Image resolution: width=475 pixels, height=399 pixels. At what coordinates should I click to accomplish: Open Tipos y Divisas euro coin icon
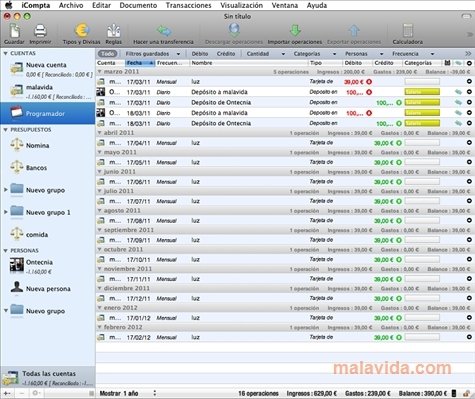(x=82, y=31)
